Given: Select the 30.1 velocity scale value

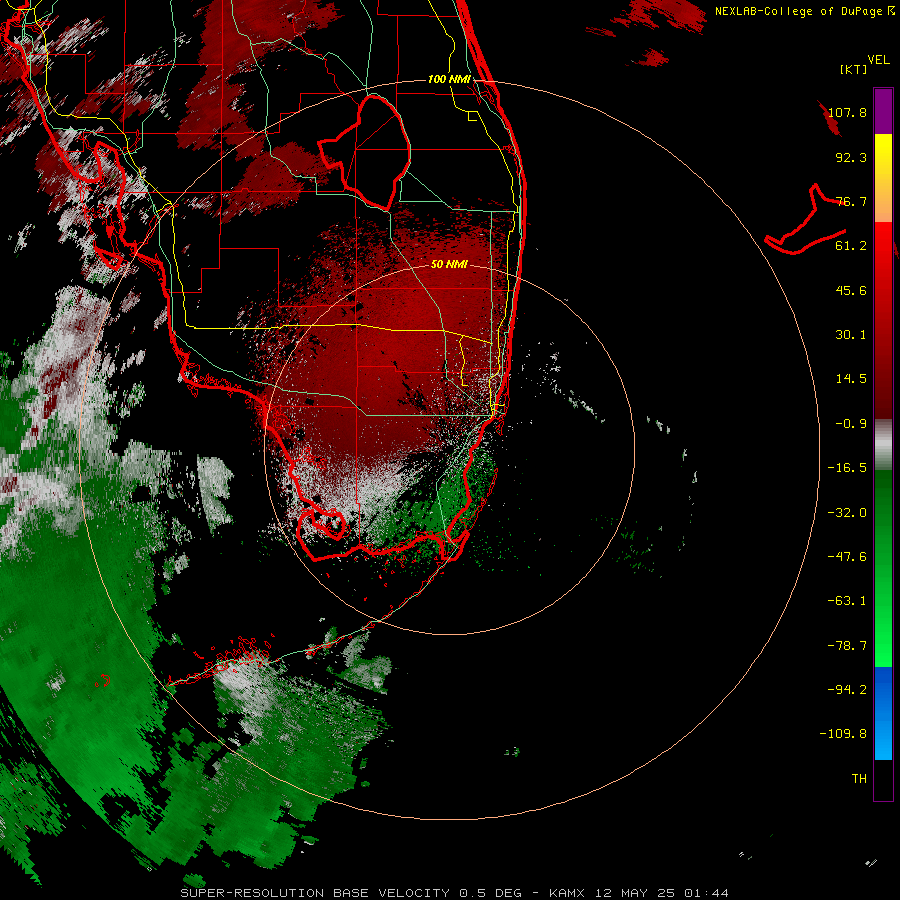Looking at the screenshot, I should coord(851,335).
